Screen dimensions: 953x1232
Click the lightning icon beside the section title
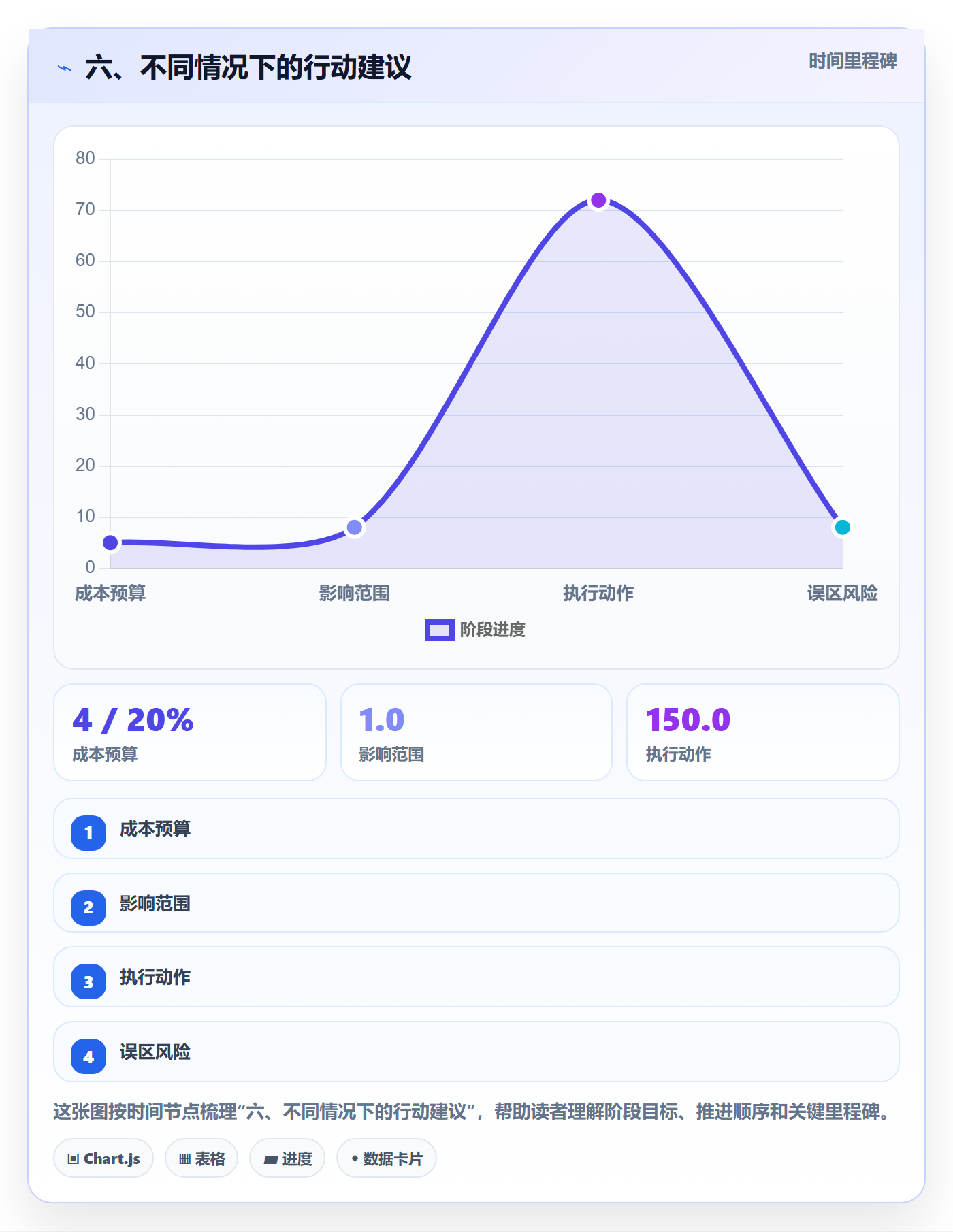pyautogui.click(x=65, y=68)
